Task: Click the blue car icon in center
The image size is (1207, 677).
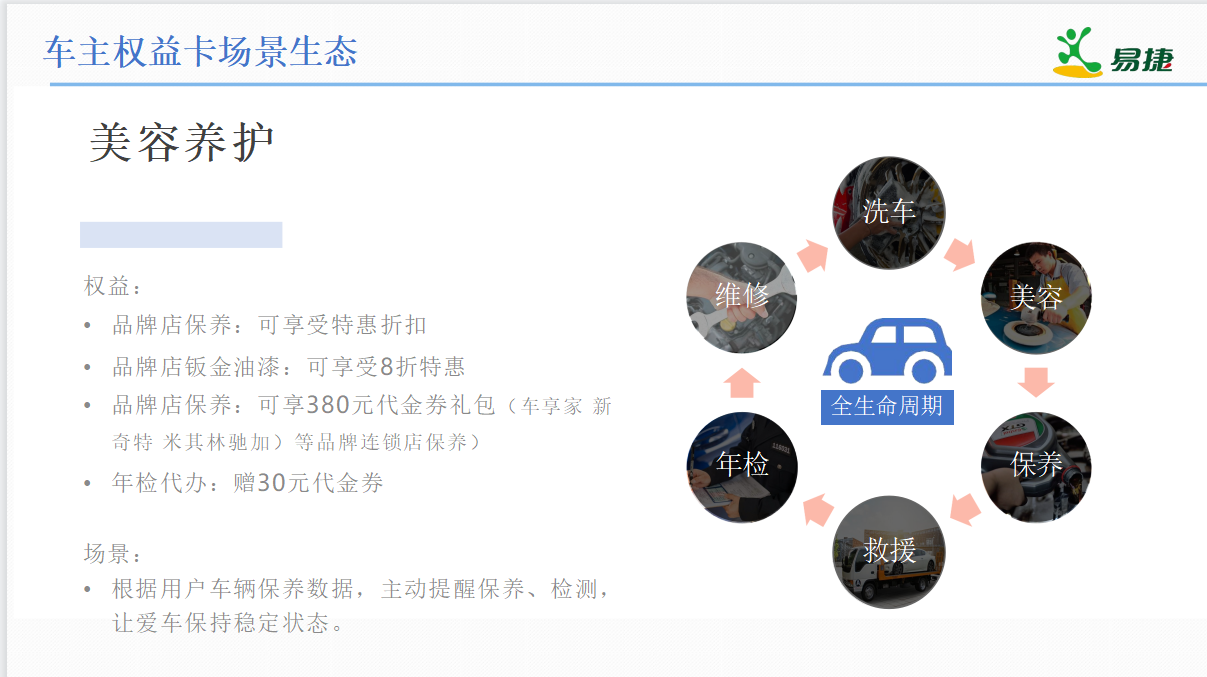Action: click(887, 351)
